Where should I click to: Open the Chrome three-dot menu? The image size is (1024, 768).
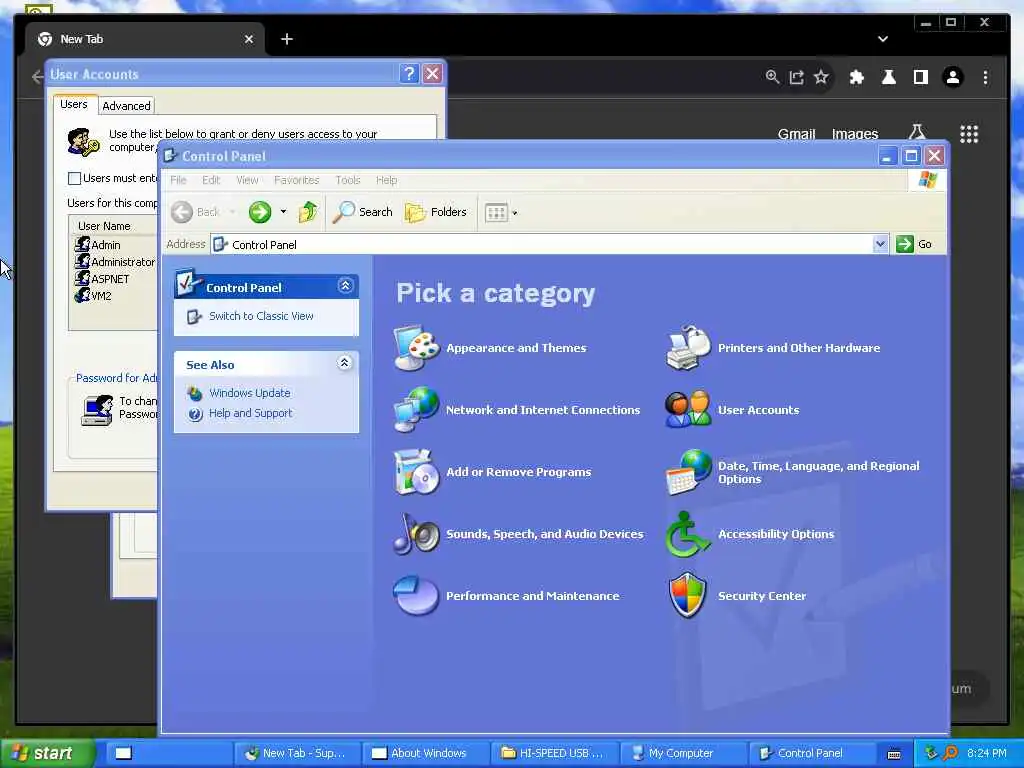tap(985, 78)
